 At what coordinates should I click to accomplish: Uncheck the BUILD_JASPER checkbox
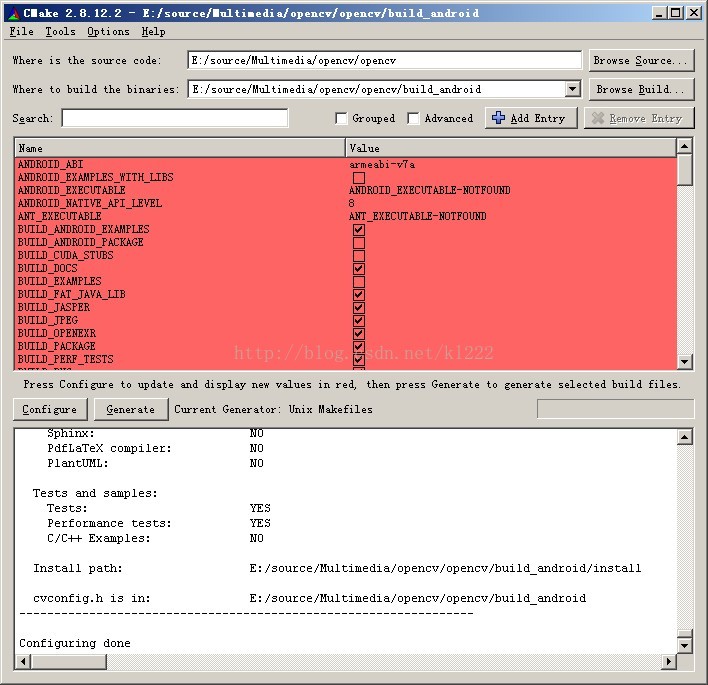pyautogui.click(x=359, y=308)
